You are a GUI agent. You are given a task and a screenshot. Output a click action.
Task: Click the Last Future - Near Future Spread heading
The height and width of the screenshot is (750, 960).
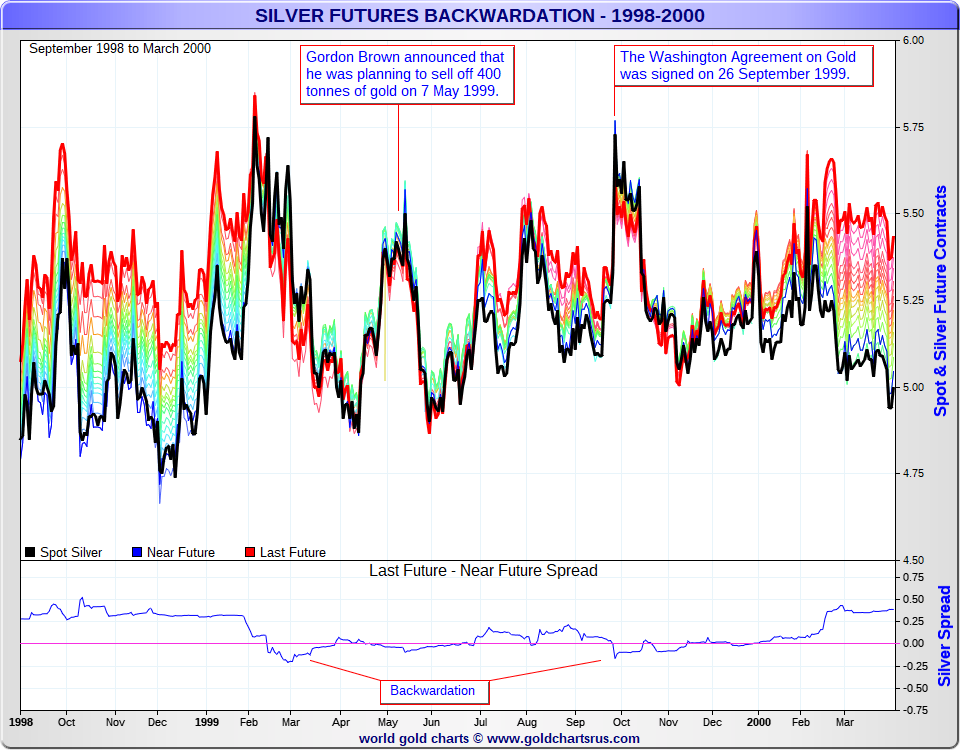click(483, 571)
